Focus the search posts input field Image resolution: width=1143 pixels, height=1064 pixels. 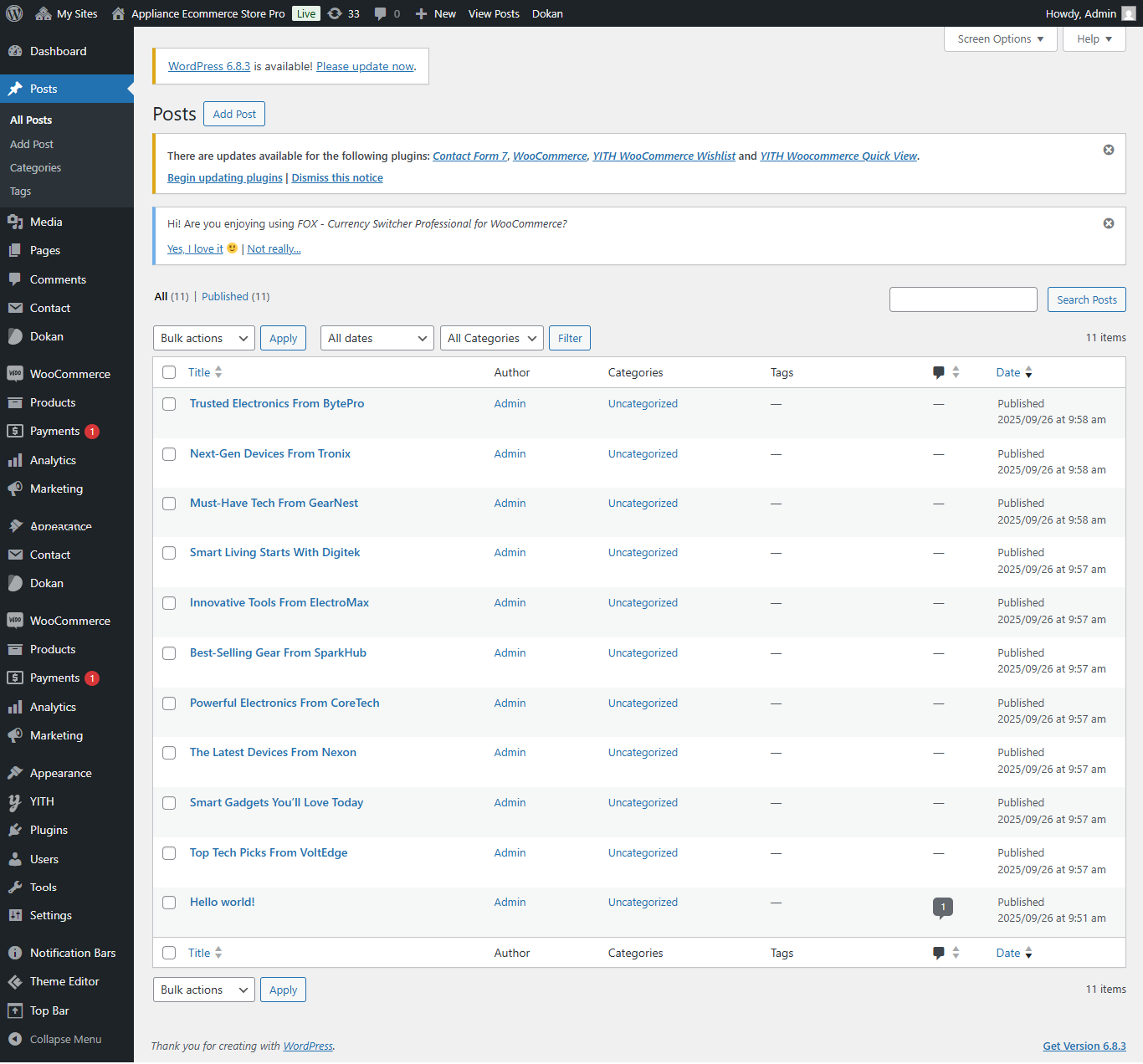[x=963, y=299]
